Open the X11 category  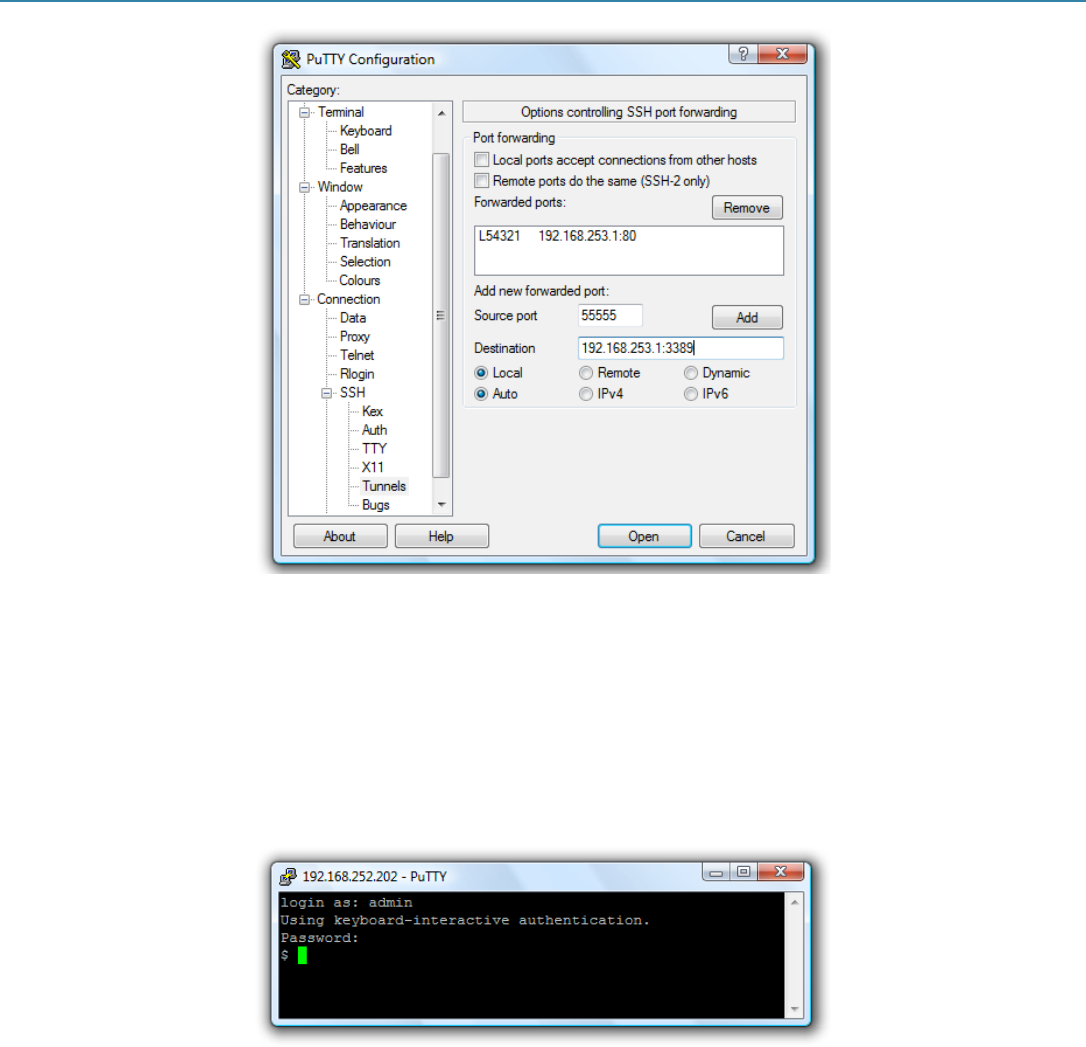[x=373, y=467]
